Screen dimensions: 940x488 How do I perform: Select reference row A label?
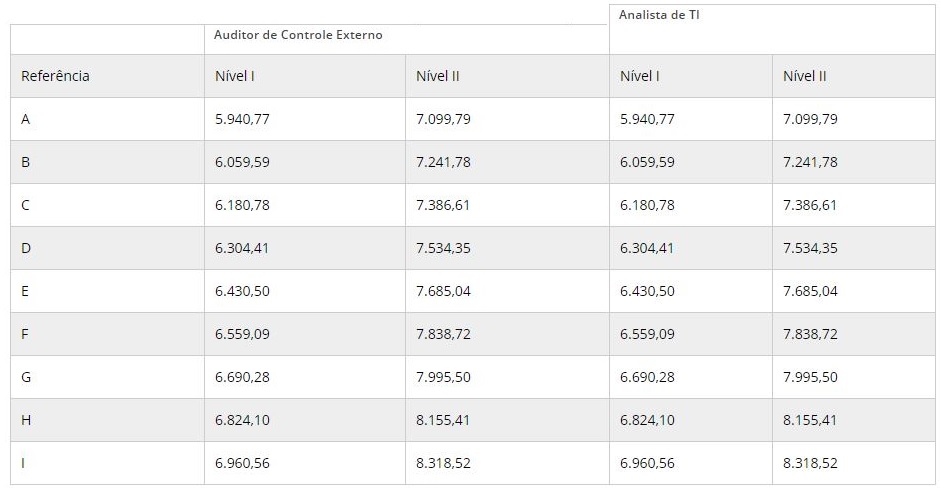[x=25, y=119]
